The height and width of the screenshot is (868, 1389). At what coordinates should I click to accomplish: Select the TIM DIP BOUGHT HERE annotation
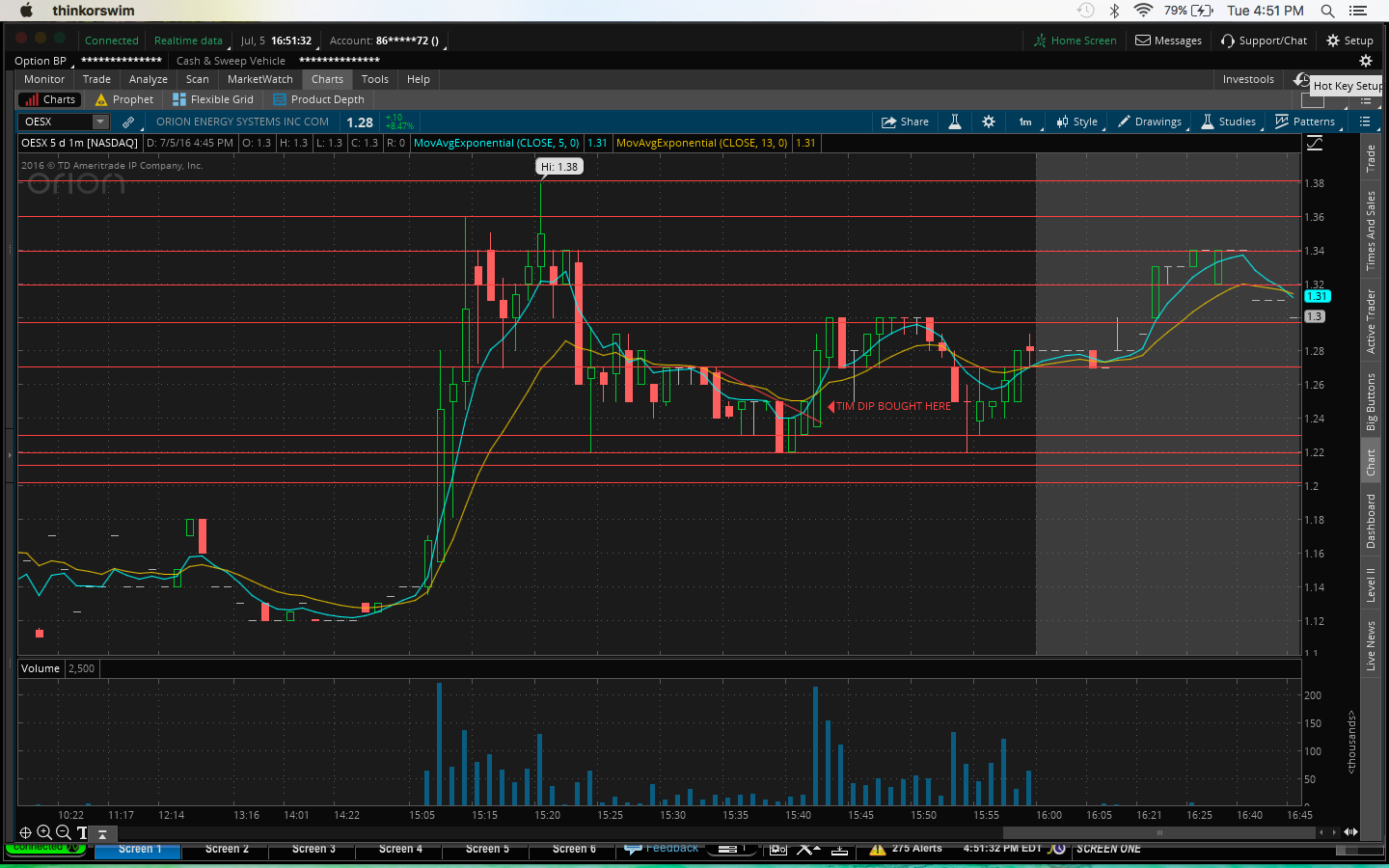pyautogui.click(x=889, y=406)
